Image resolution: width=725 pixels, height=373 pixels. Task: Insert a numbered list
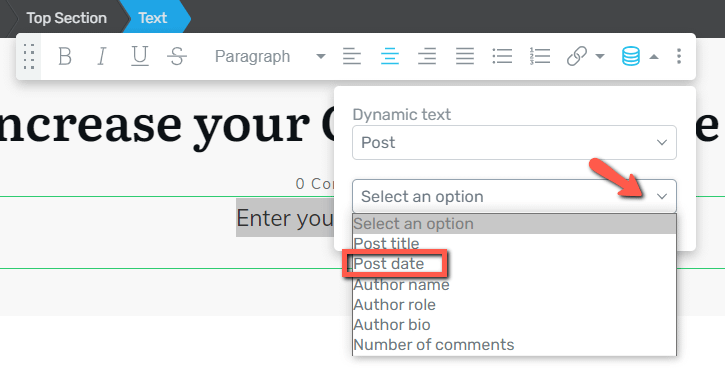[540, 56]
